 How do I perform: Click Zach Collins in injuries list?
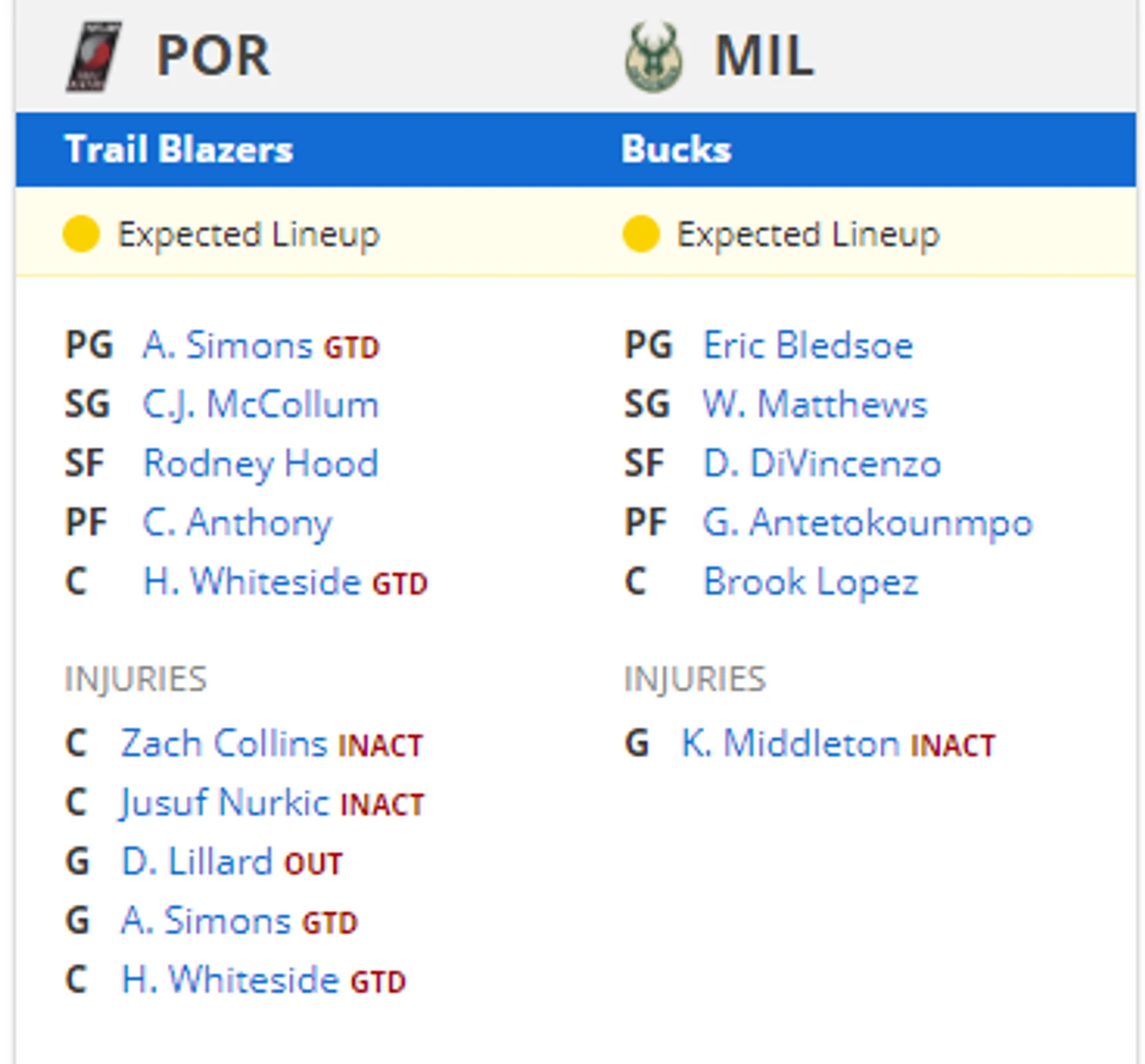pos(224,743)
